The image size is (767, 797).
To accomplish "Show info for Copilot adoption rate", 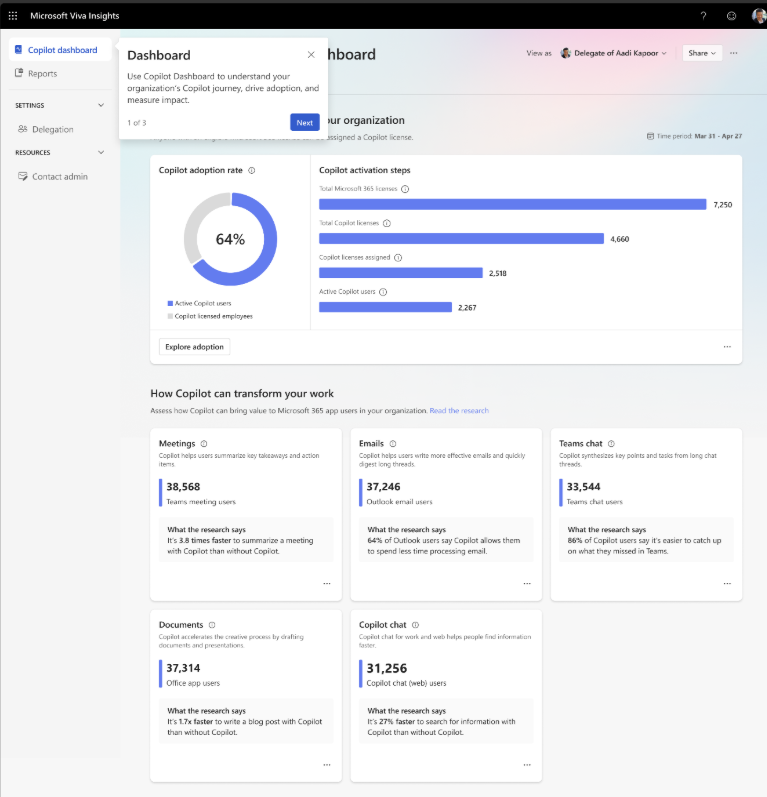I will point(252,170).
